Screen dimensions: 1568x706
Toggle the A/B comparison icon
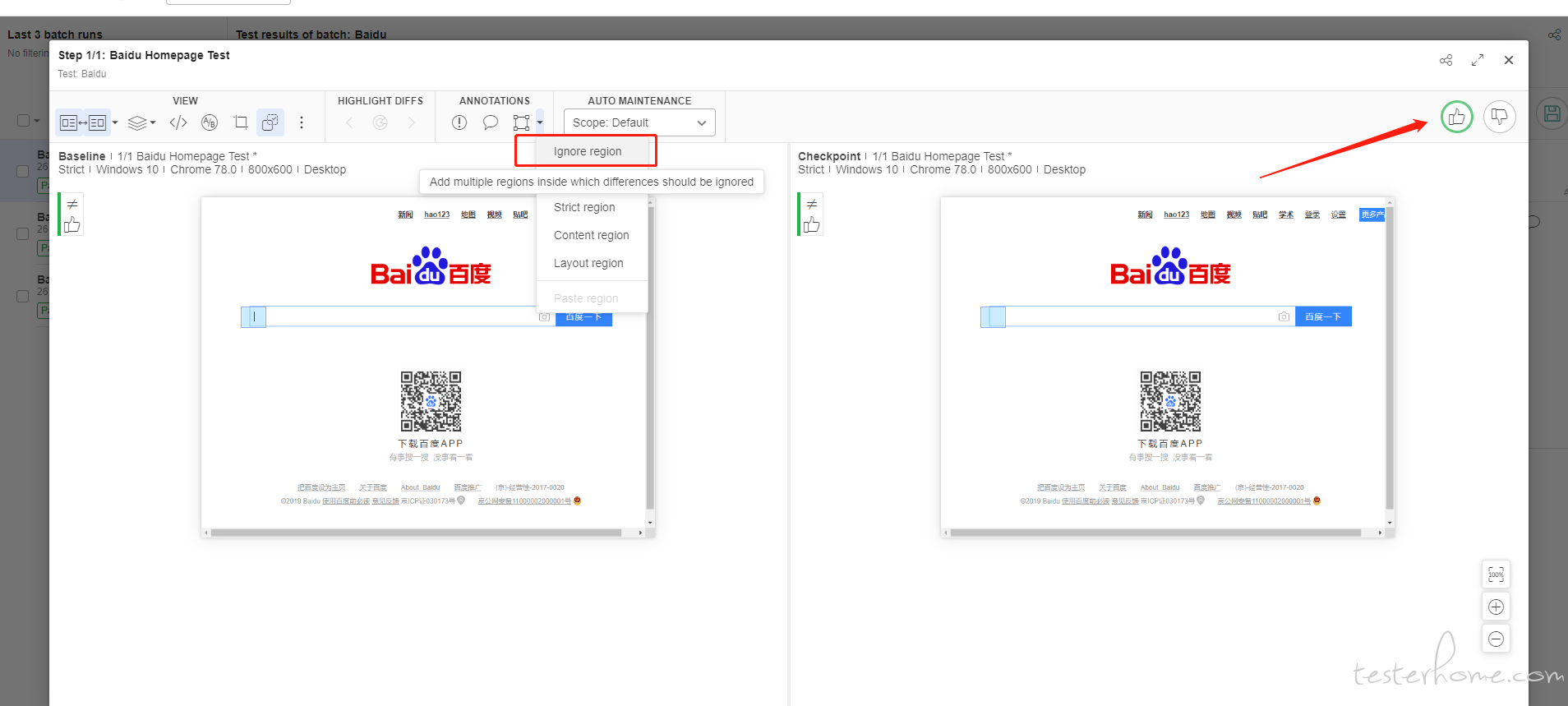point(210,122)
